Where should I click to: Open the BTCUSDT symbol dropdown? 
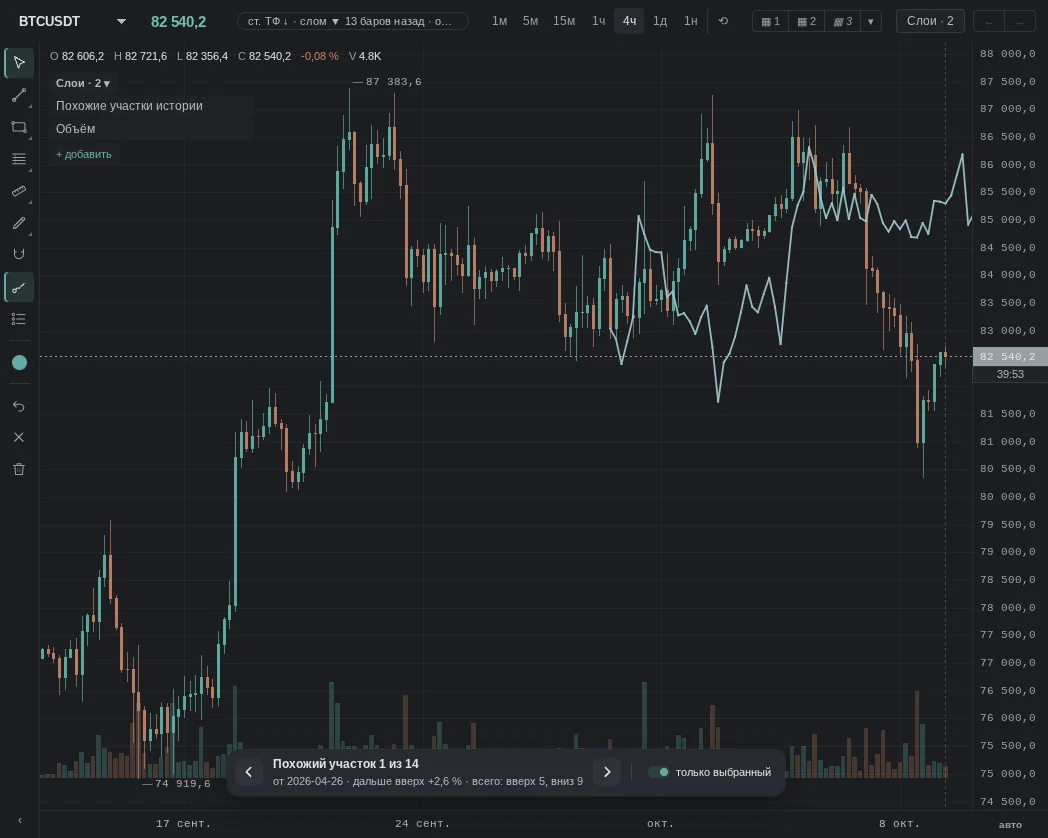72,21
